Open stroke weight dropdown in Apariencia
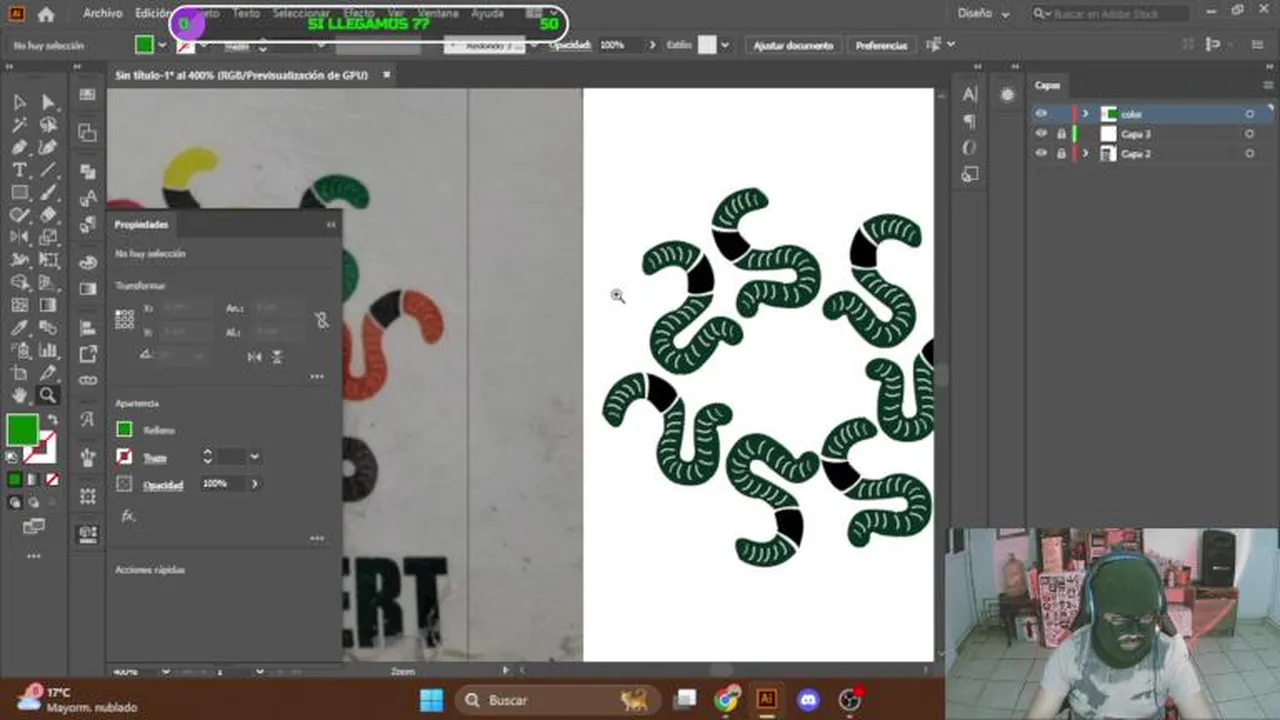The width and height of the screenshot is (1280, 720). (255, 457)
